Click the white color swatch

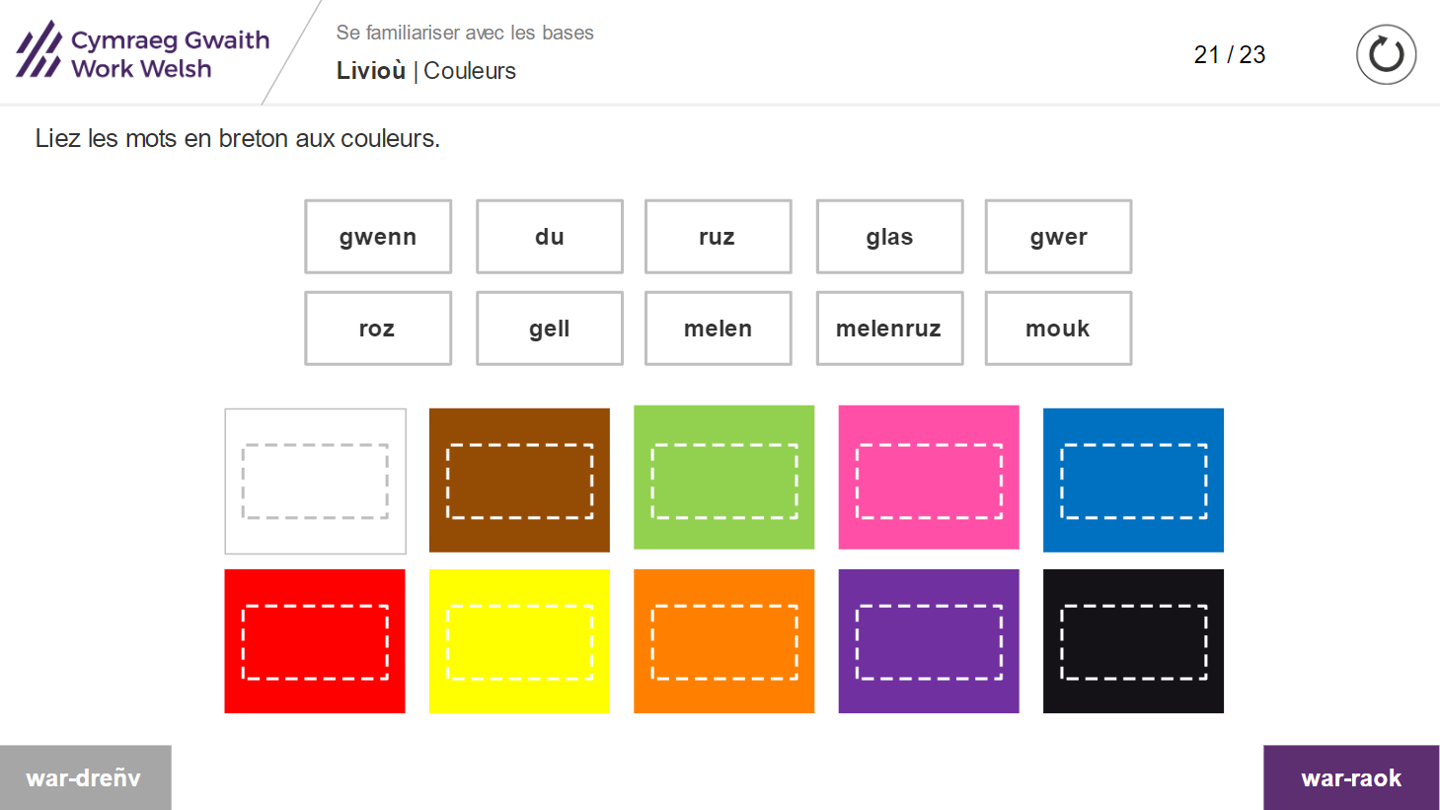pos(315,481)
